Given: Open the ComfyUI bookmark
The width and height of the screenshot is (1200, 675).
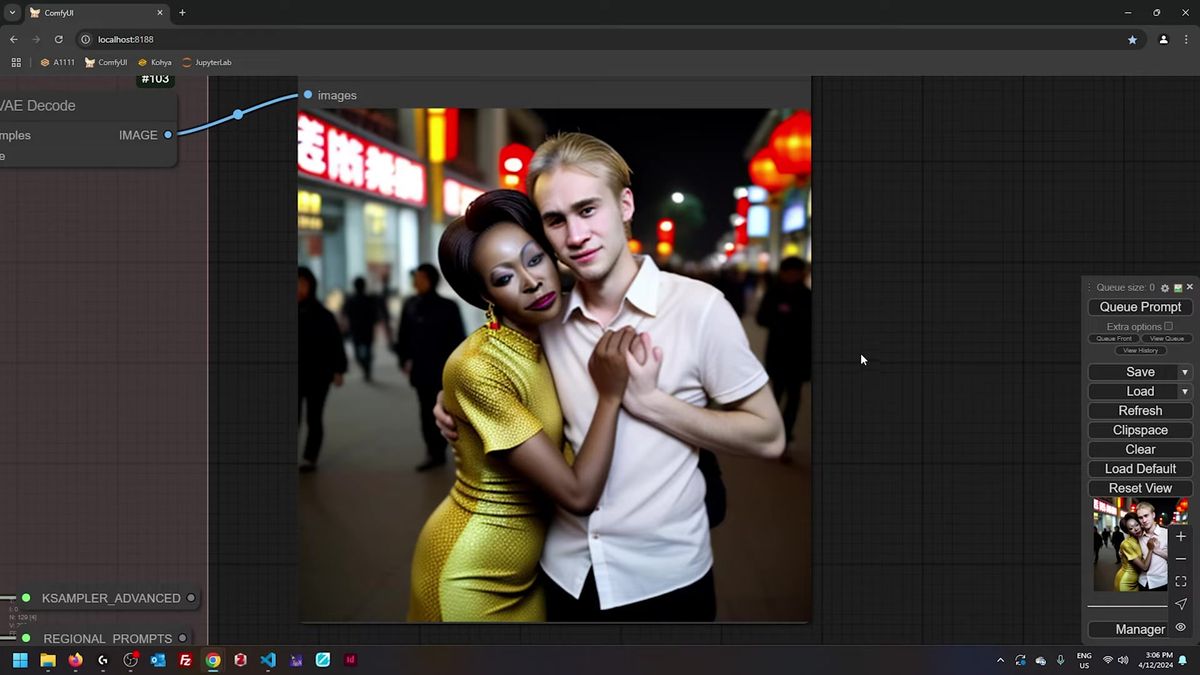Looking at the screenshot, I should click(106, 62).
